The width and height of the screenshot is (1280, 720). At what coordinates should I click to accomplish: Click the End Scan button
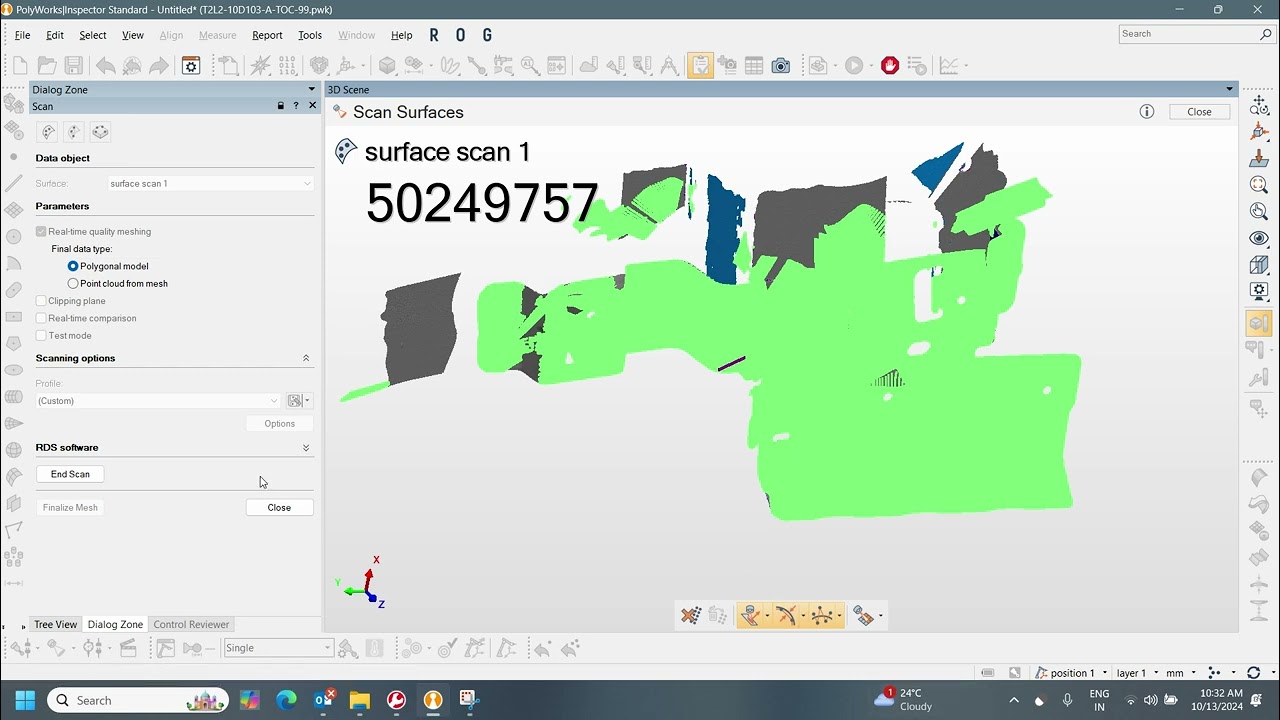coord(70,474)
